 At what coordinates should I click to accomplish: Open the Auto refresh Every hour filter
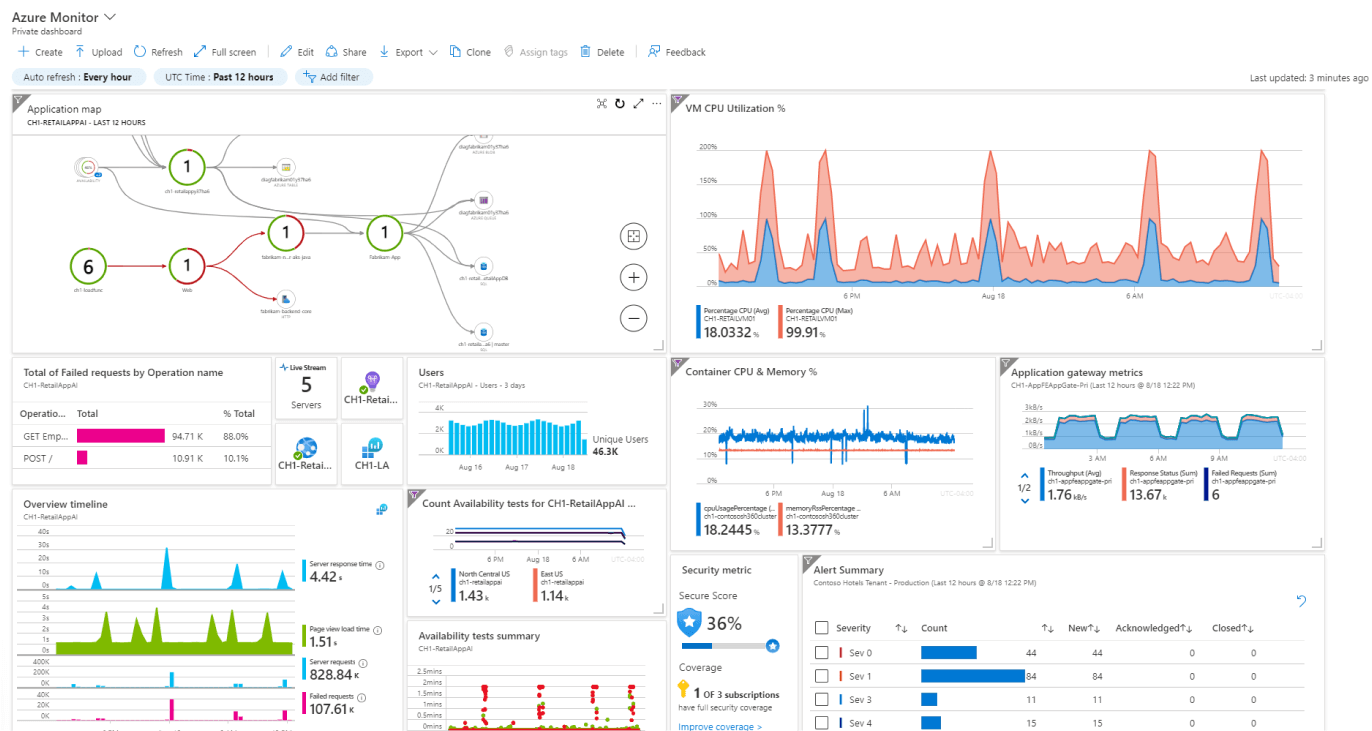(79, 76)
